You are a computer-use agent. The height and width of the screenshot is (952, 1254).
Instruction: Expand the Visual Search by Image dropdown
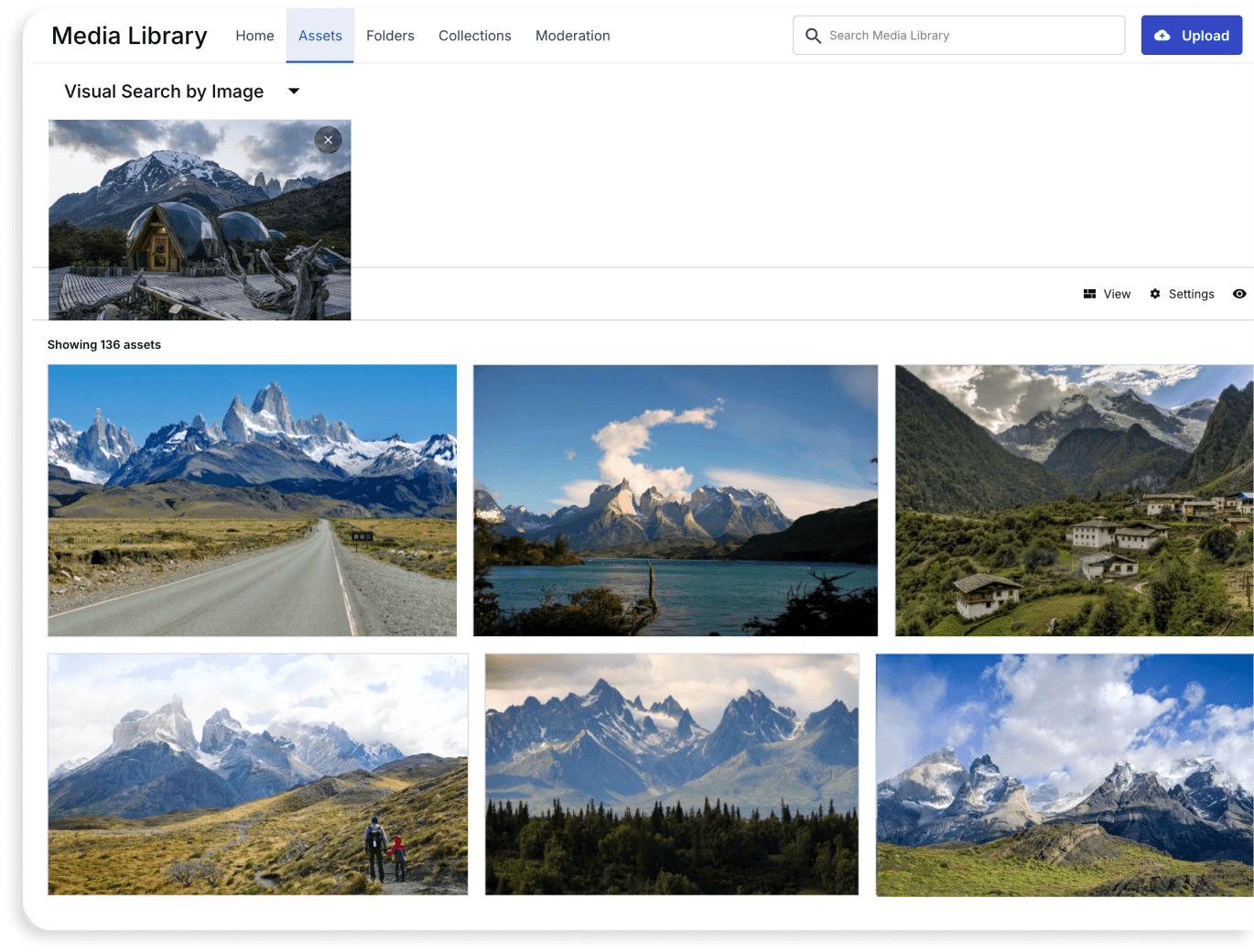[294, 92]
